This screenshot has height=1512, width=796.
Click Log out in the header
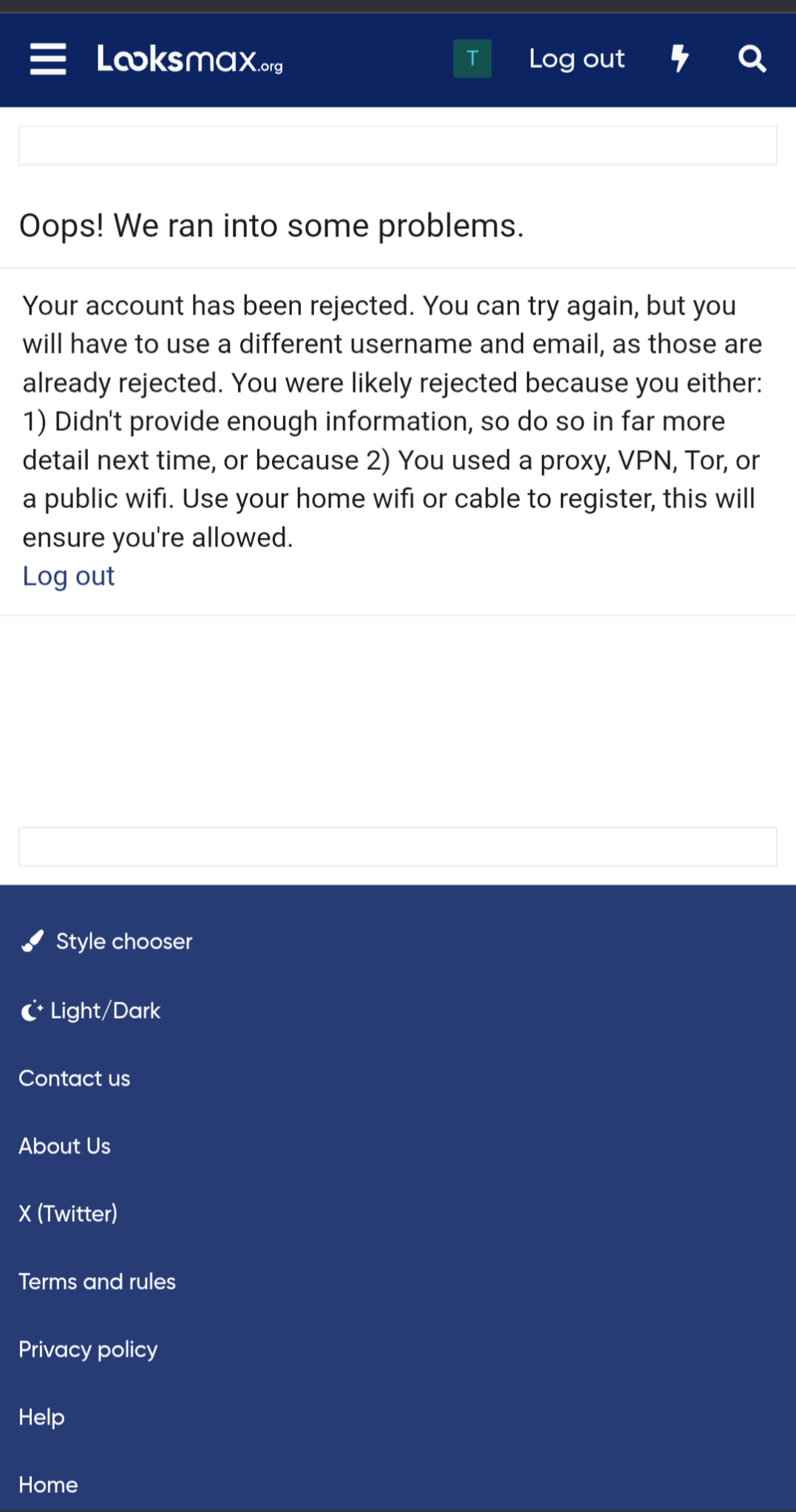[x=576, y=58]
